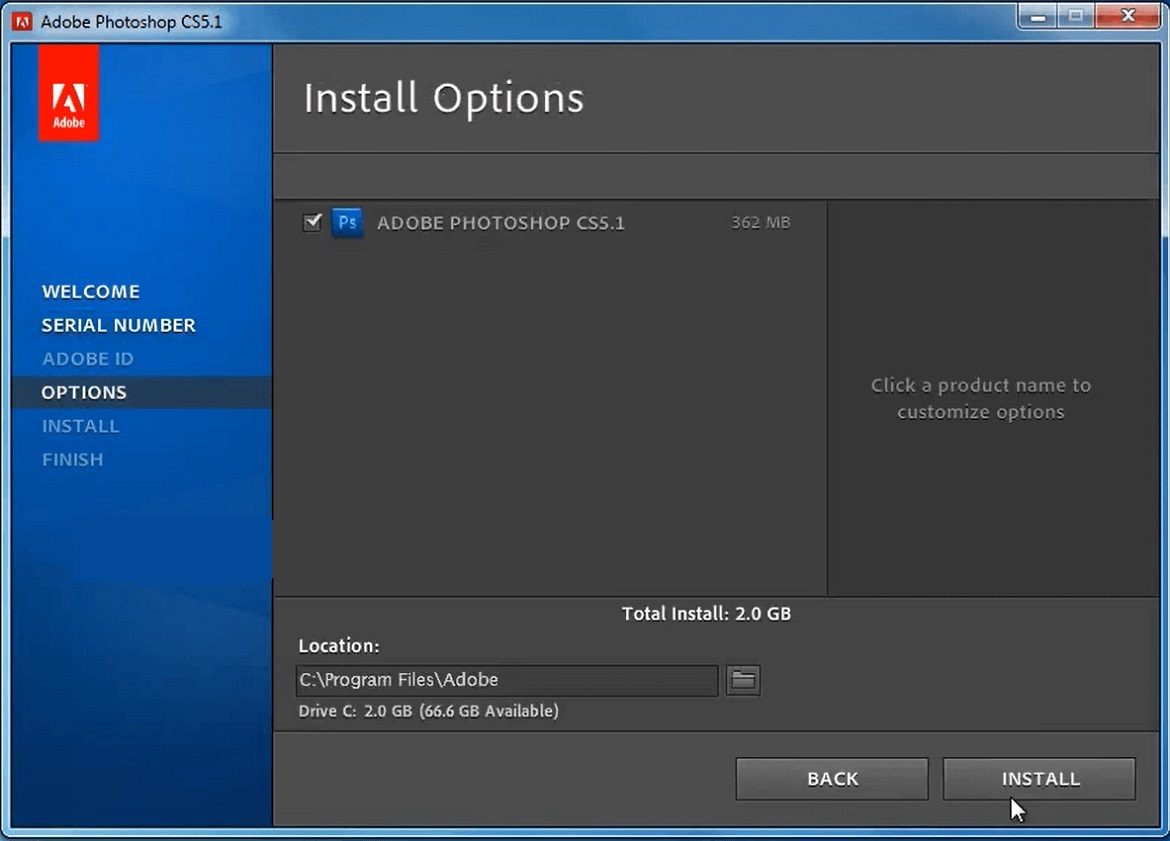Click the 362 MB size value
1170x841 pixels.
[x=760, y=222]
